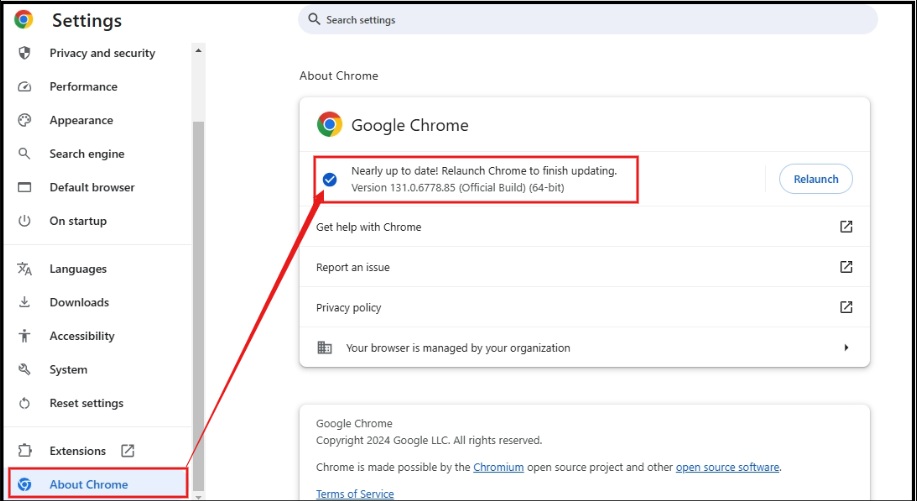Screen dimensions: 917x501
Task: Click into the Search settings field
Action: (588, 20)
